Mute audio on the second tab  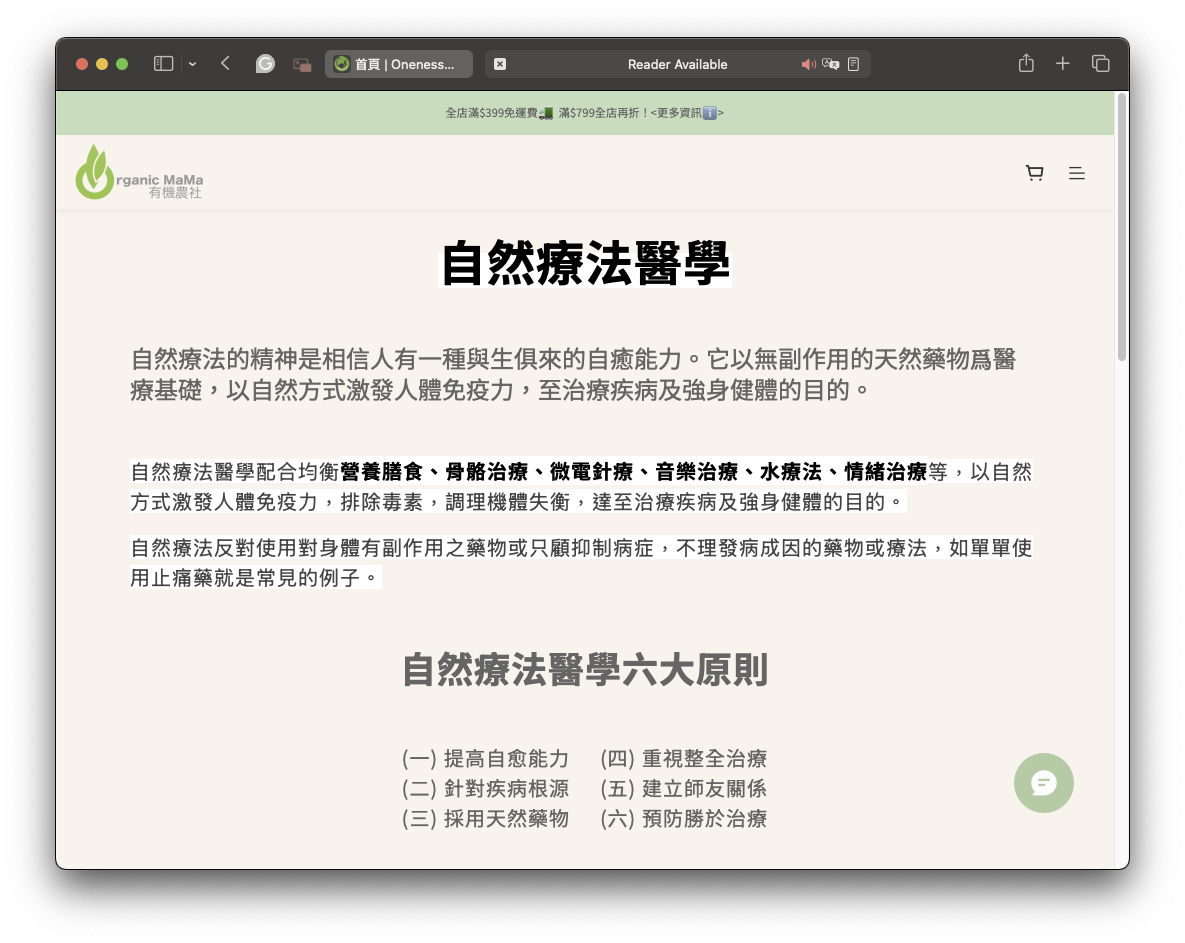tap(808, 63)
